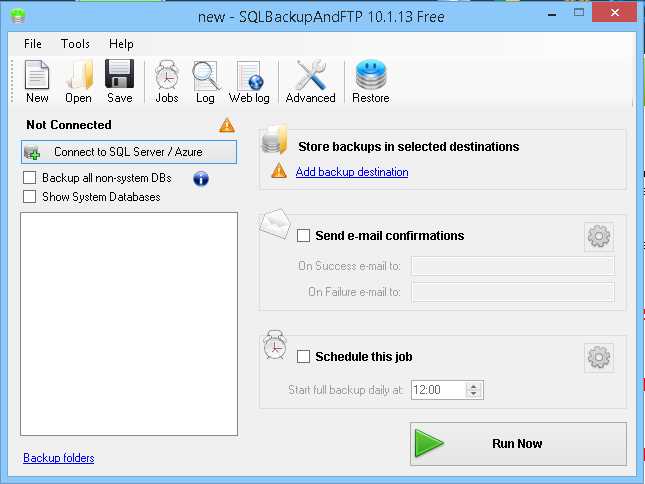Click Not Connected warning triangle icon
Screen dimensions: 645x484
pyautogui.click(x=227, y=125)
